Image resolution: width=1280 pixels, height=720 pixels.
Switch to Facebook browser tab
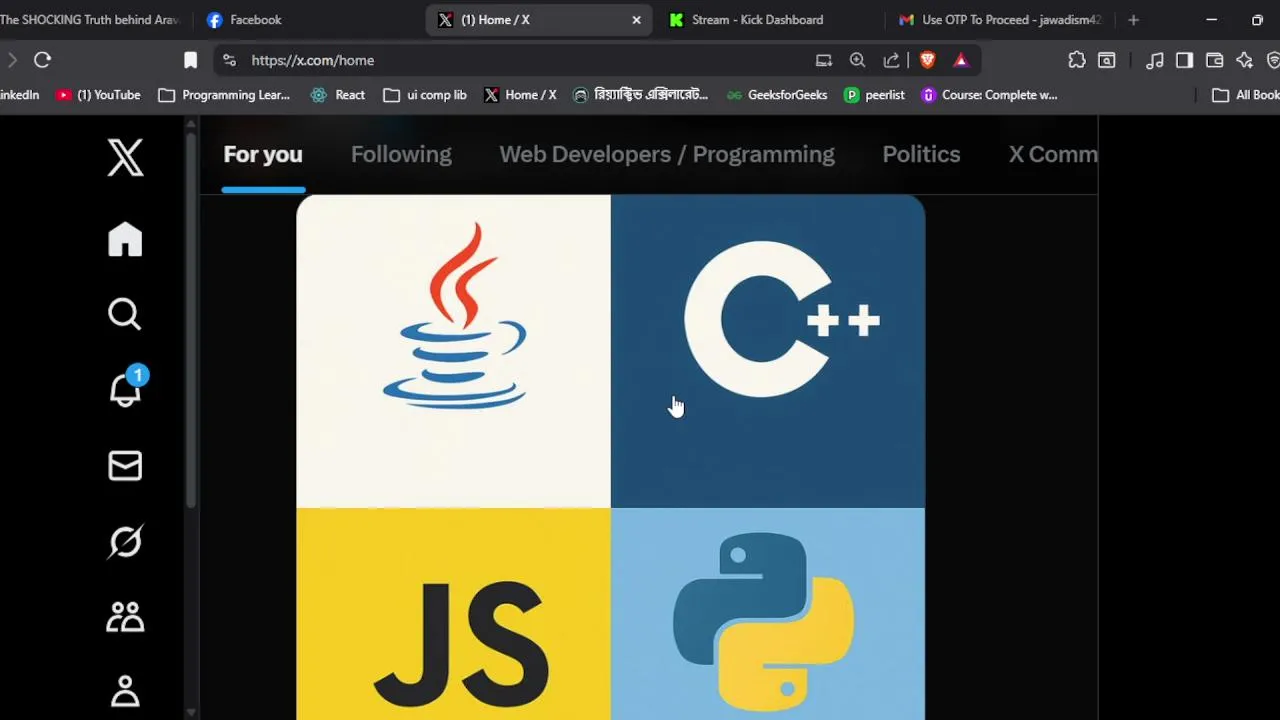pos(300,20)
